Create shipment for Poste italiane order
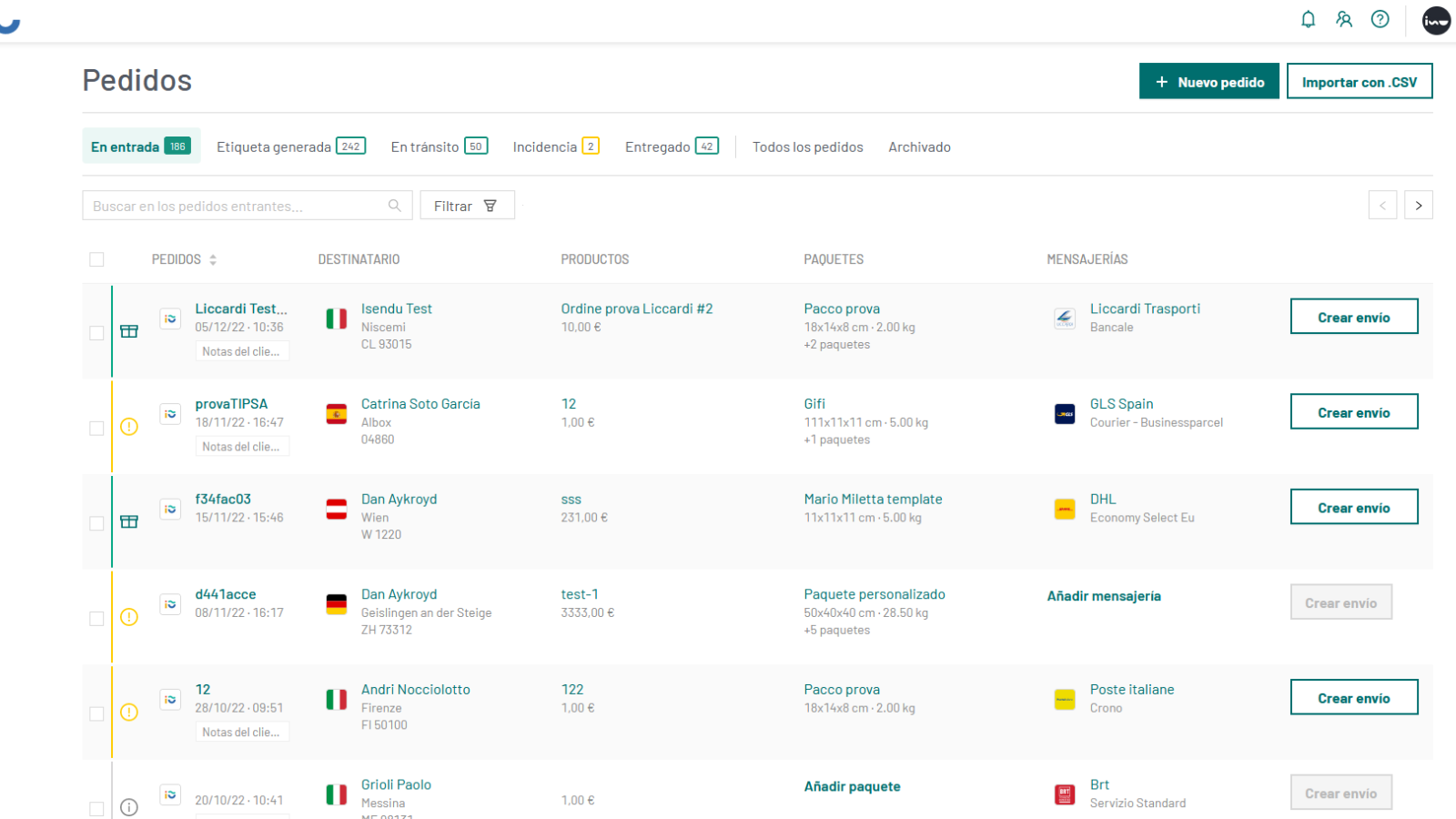 (x=1354, y=698)
